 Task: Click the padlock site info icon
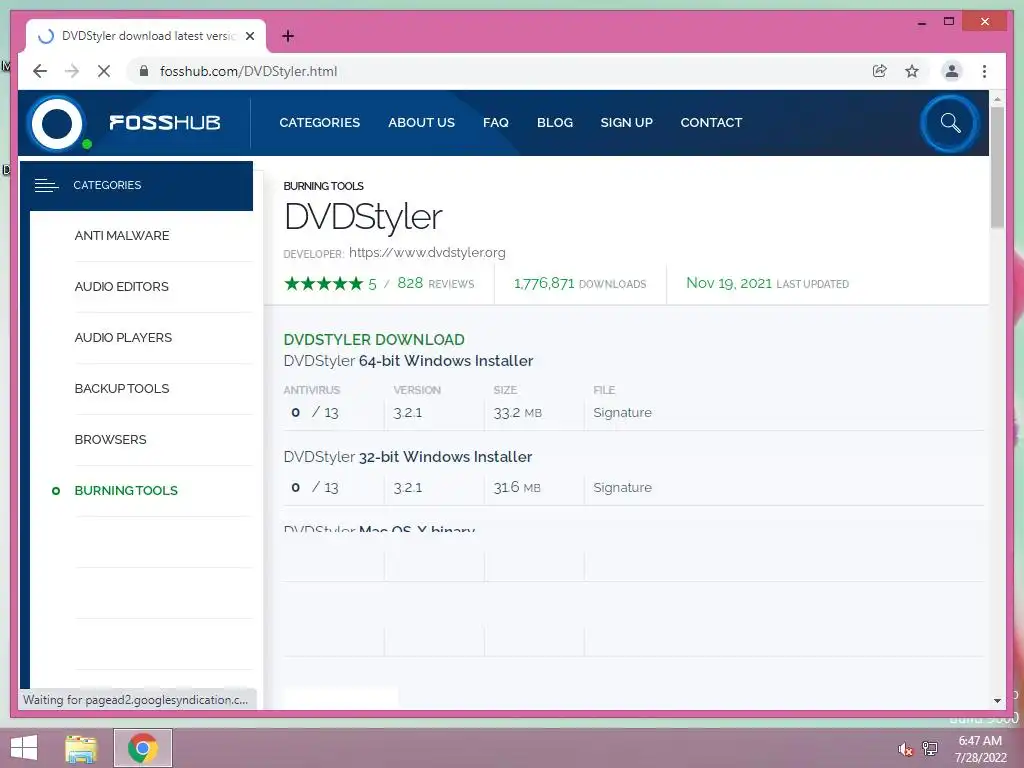(x=144, y=71)
